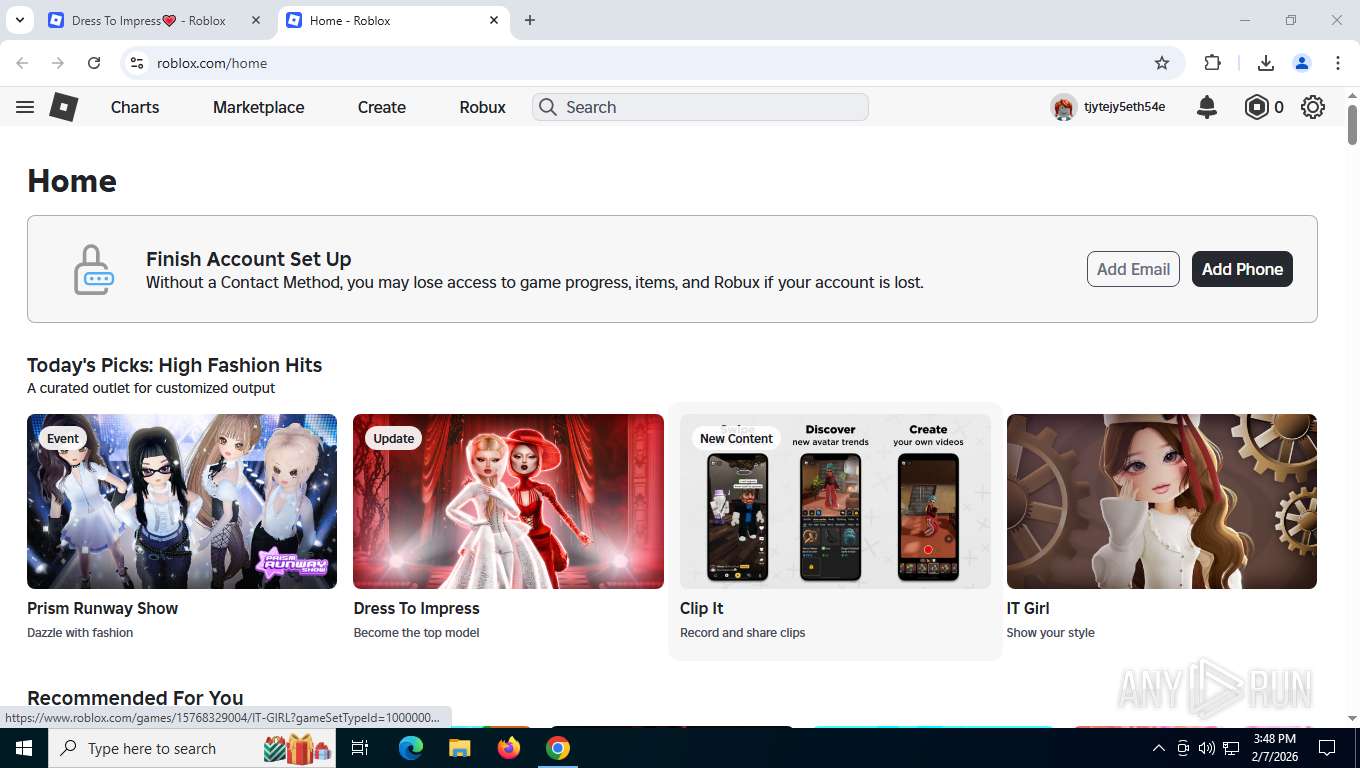Switch to Dress To Impress browser tab
Image resolution: width=1360 pixels, height=768 pixels.
coord(148,20)
